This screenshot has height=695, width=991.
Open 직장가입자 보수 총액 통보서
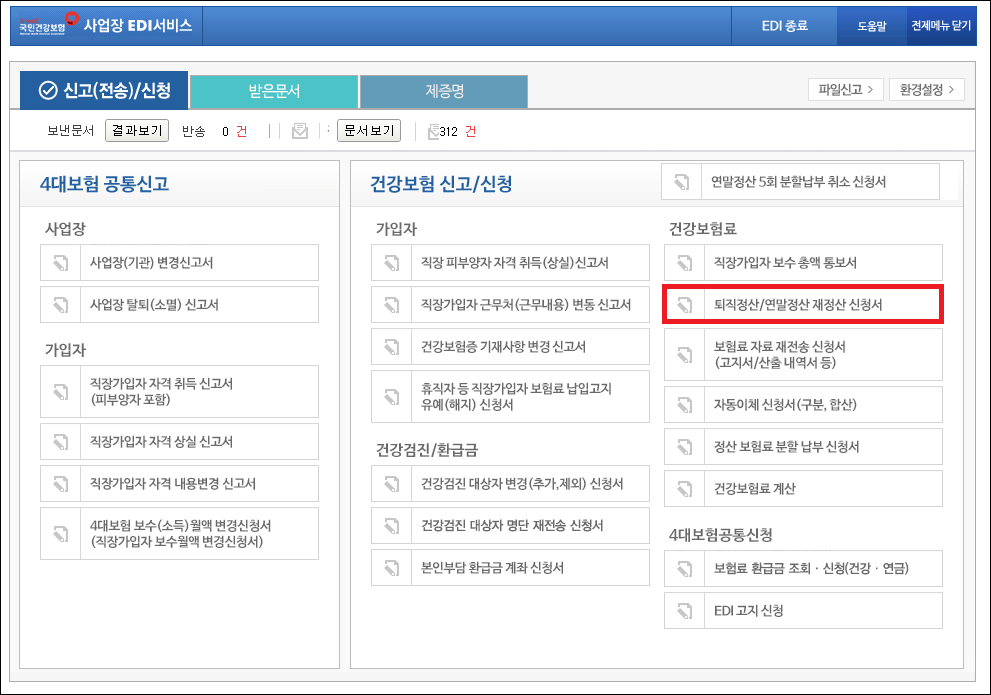click(803, 263)
